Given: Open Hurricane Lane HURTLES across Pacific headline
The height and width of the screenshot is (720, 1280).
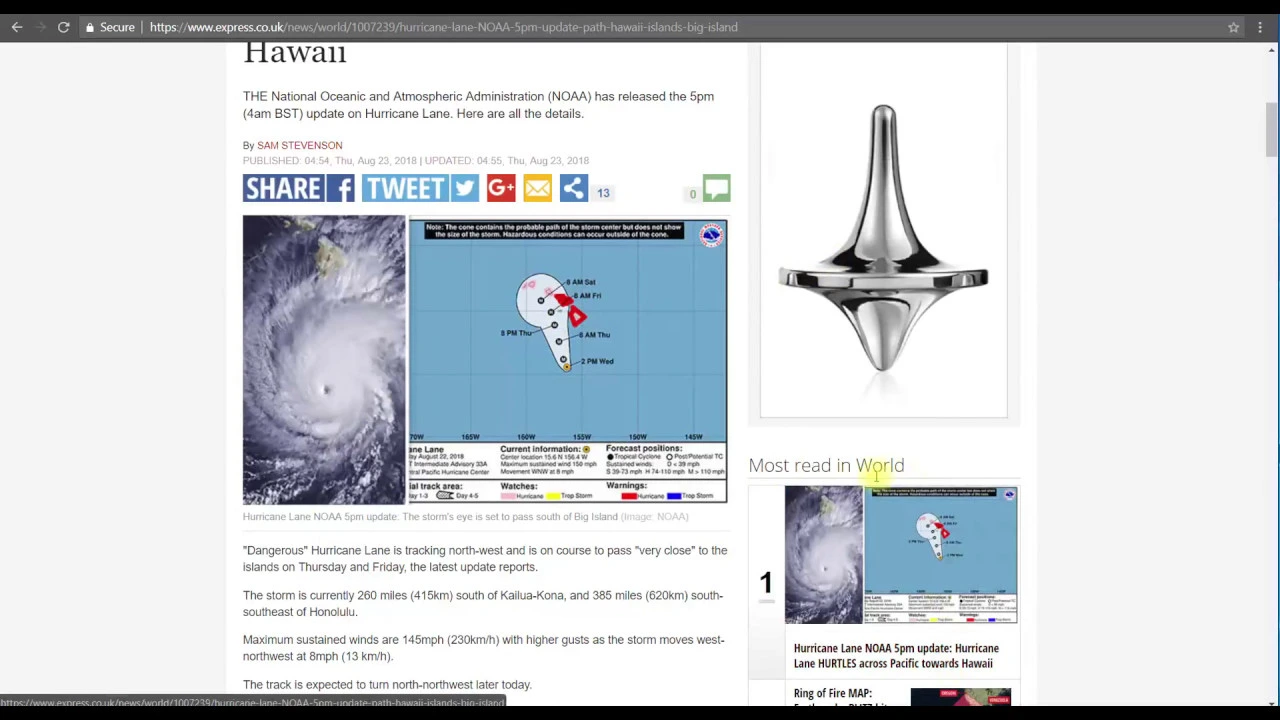Looking at the screenshot, I should [896, 656].
